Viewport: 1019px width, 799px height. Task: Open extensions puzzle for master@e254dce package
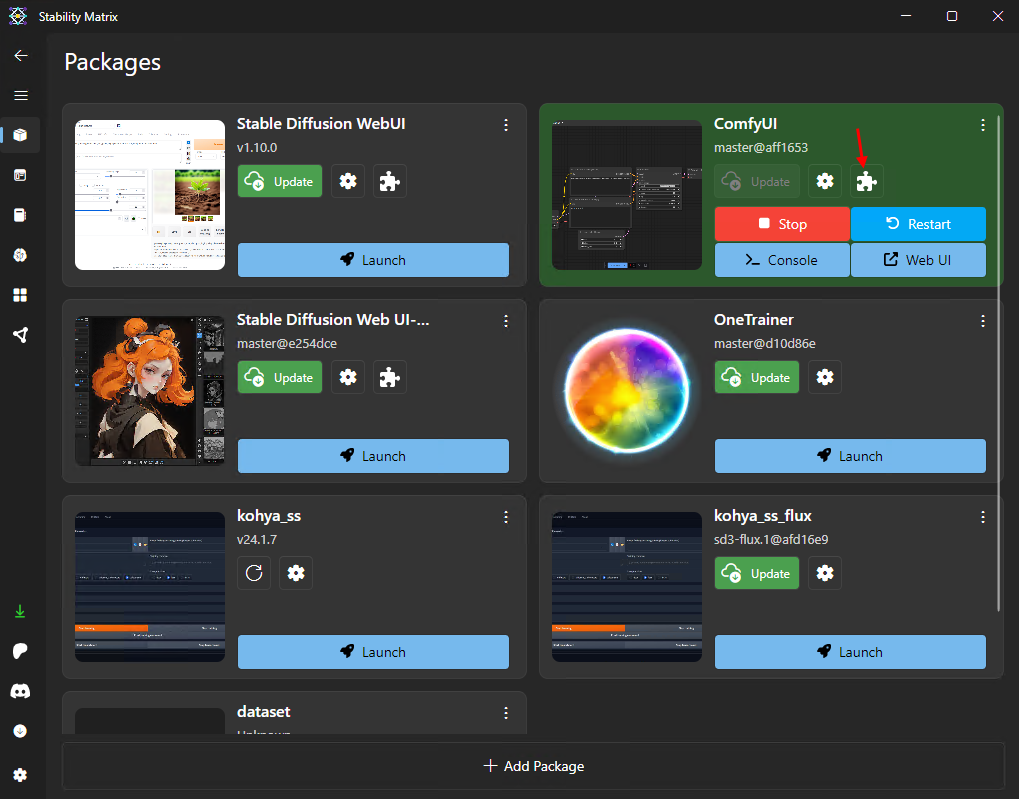389,377
